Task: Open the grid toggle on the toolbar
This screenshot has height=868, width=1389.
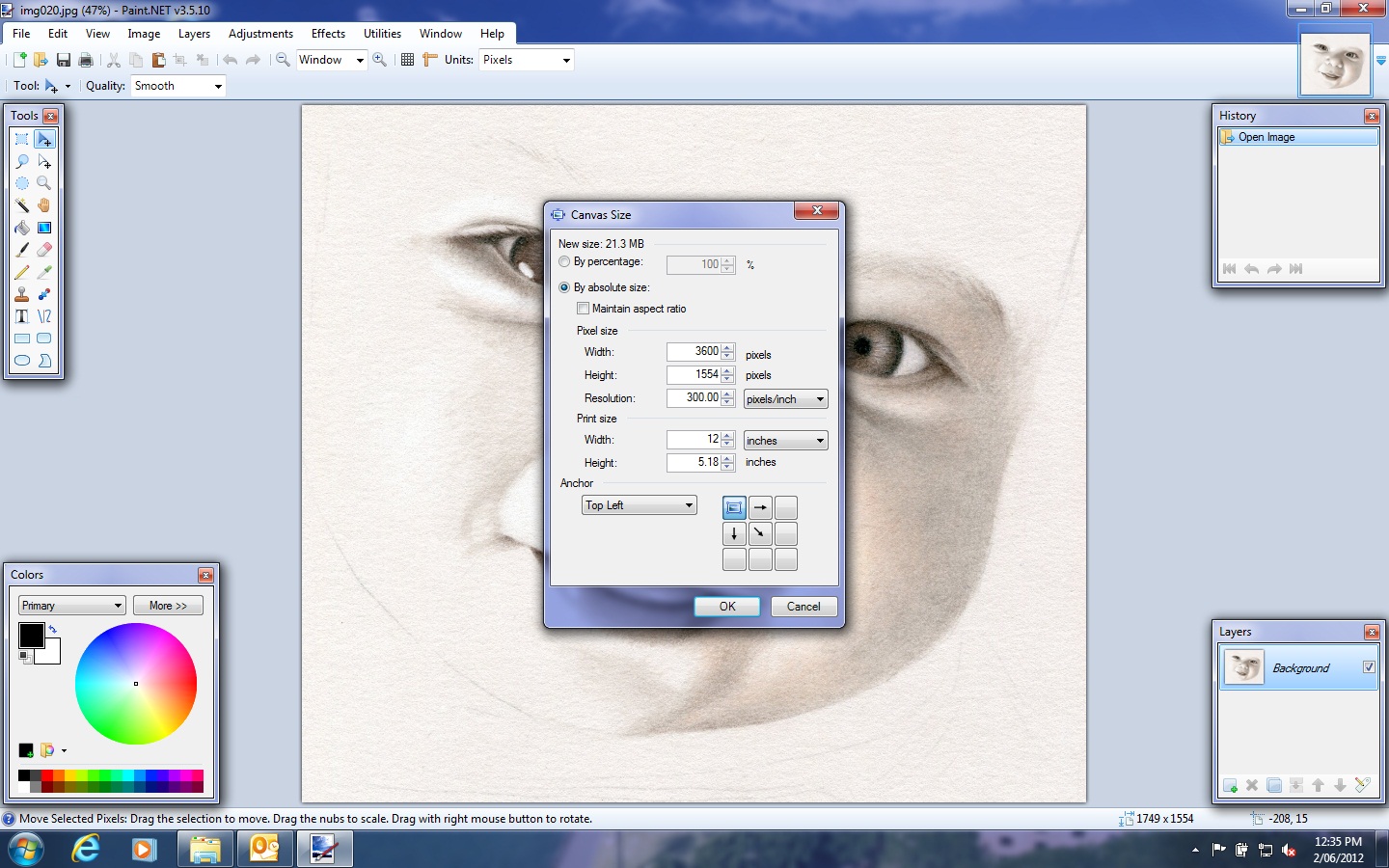Action: (x=407, y=59)
